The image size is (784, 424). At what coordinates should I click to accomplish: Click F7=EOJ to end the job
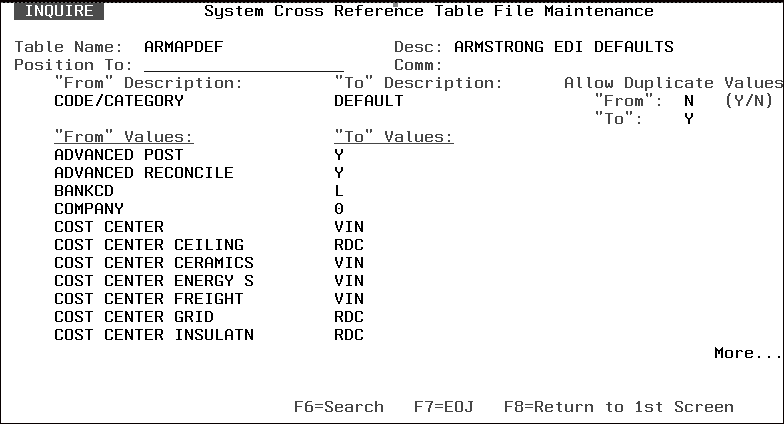pyautogui.click(x=443, y=407)
